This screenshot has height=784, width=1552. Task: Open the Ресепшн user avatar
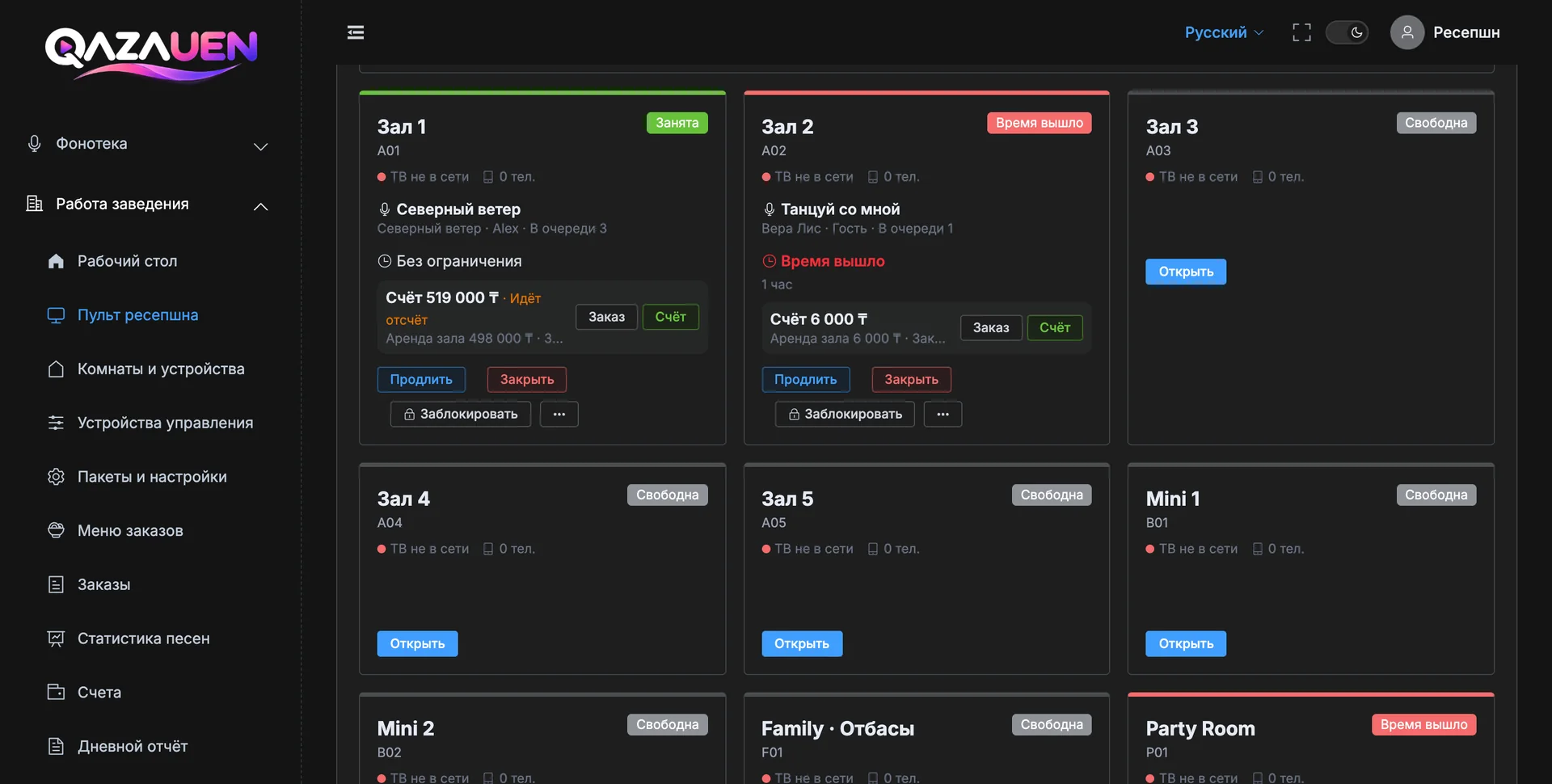1406,32
